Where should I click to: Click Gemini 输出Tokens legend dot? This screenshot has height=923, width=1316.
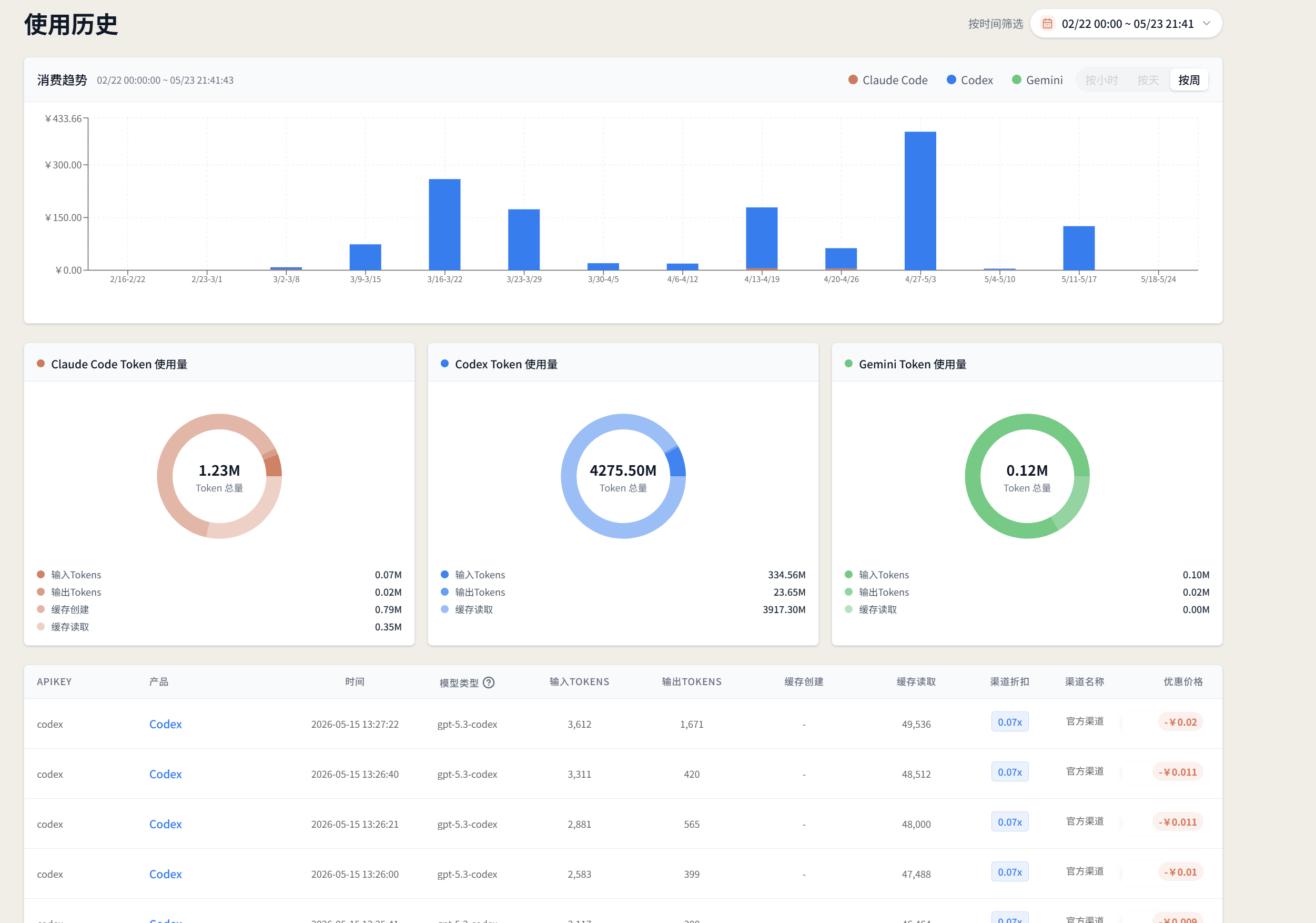(x=849, y=592)
